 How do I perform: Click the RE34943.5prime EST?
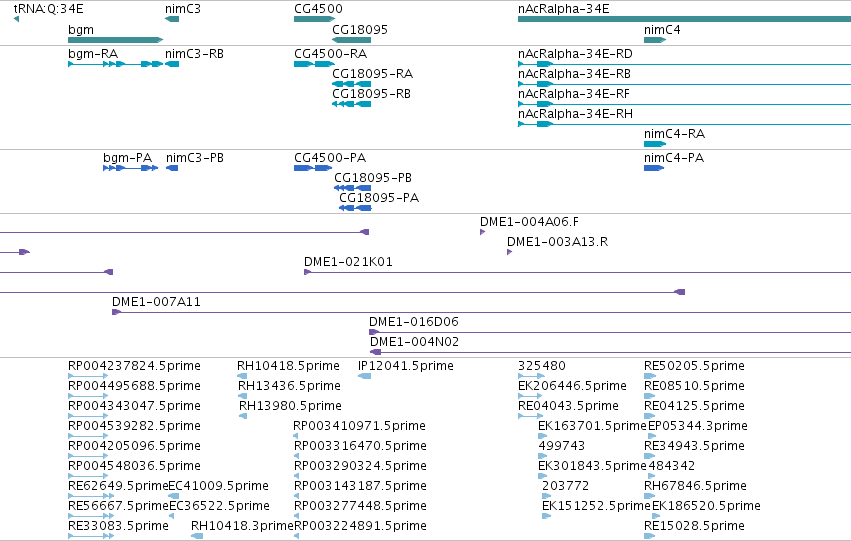click(650, 456)
